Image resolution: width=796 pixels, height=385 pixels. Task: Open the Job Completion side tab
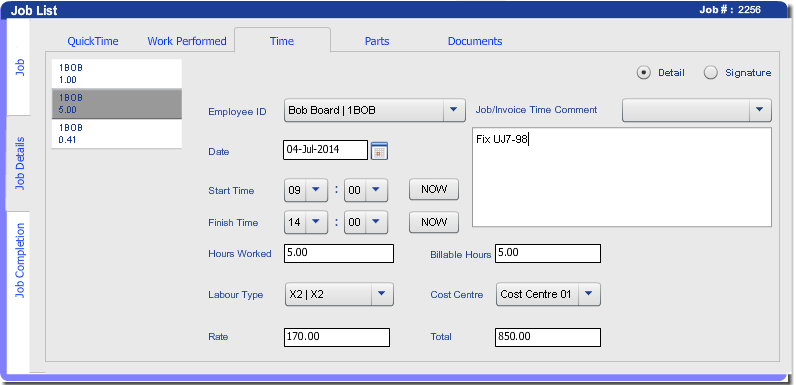click(x=19, y=261)
